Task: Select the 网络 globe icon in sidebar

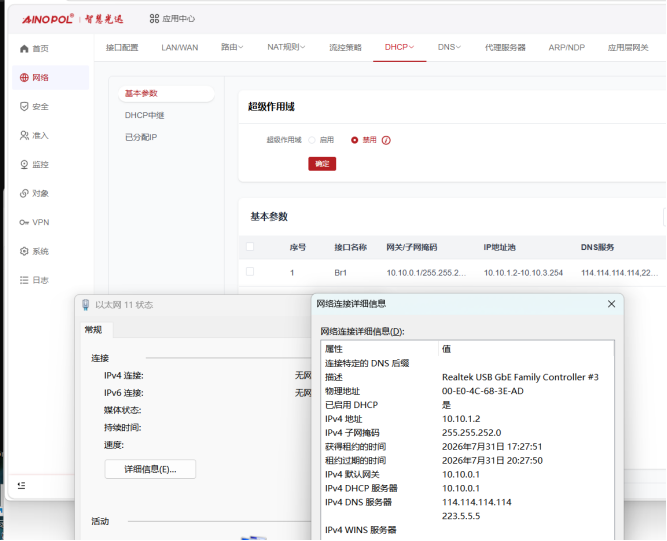Action: [x=24, y=77]
